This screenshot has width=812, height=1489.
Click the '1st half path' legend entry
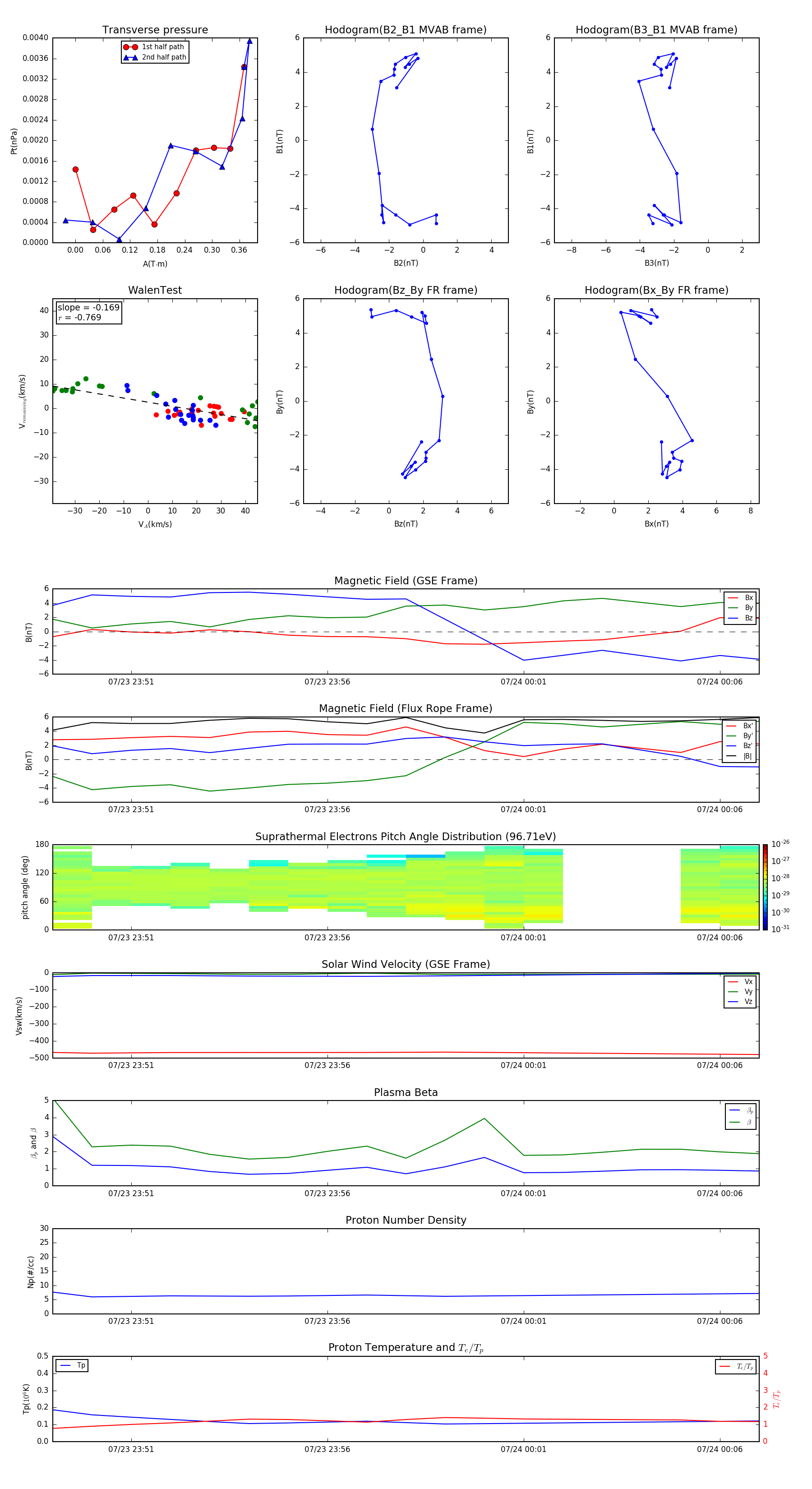click(154, 47)
